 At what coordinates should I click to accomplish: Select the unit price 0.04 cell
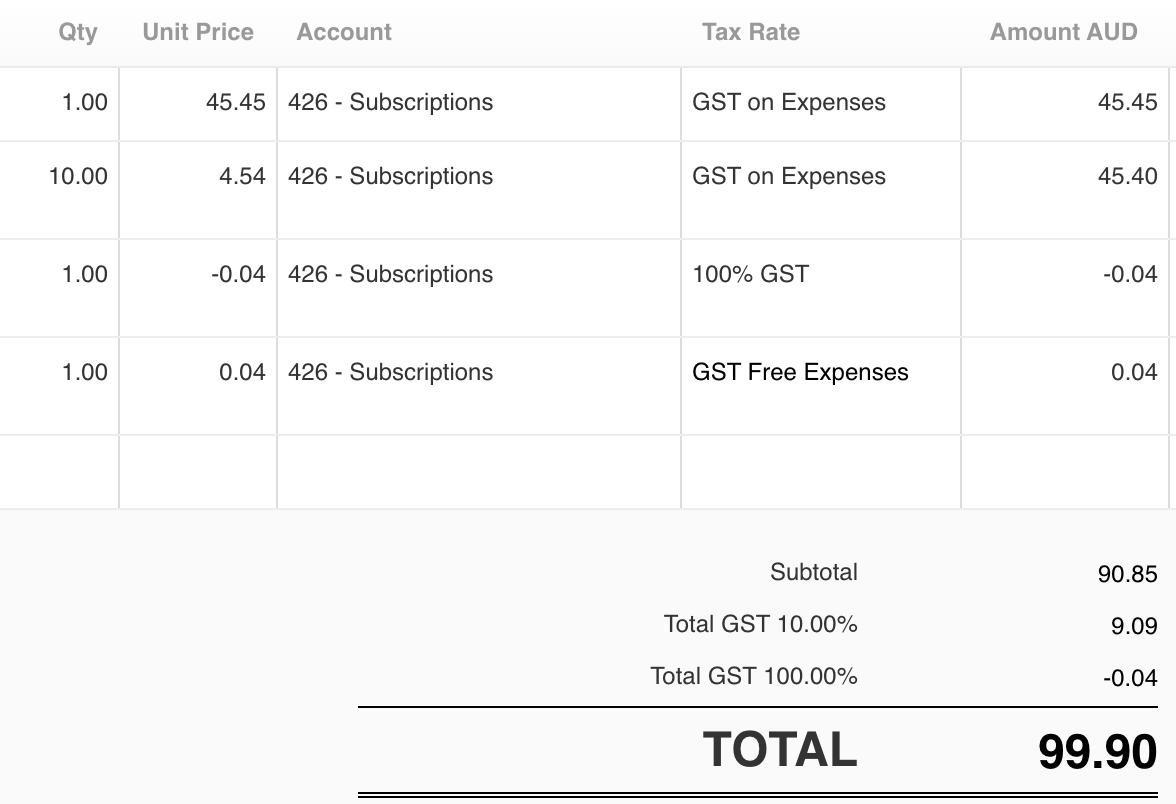pyautogui.click(x=198, y=386)
